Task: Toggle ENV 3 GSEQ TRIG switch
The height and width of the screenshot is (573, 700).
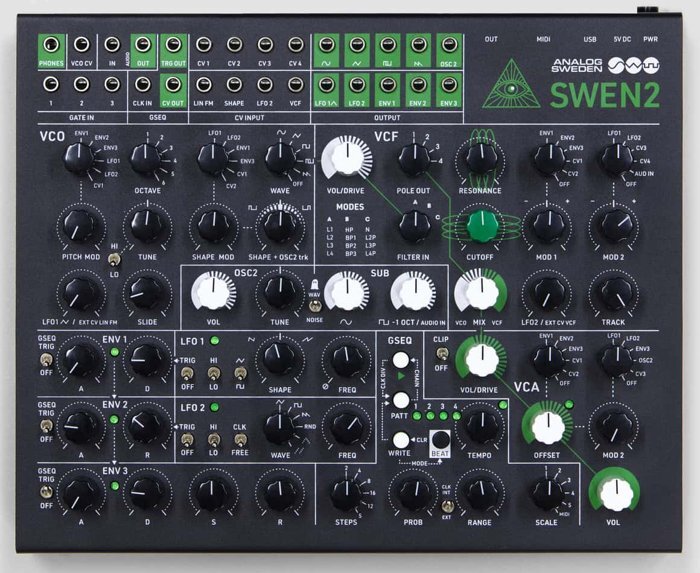Action: [x=46, y=492]
